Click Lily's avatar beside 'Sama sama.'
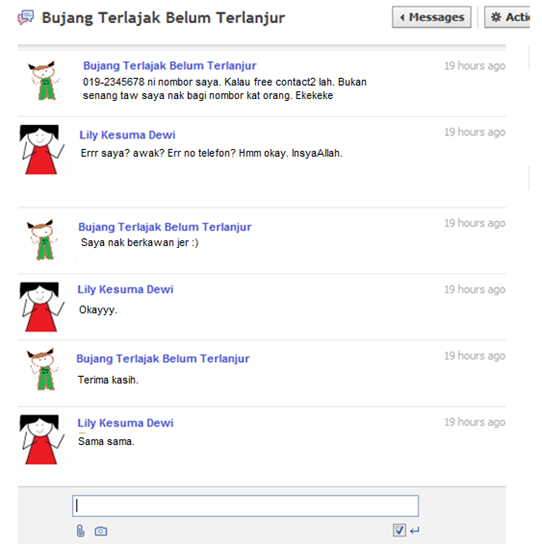542x544 pixels. [x=42, y=440]
